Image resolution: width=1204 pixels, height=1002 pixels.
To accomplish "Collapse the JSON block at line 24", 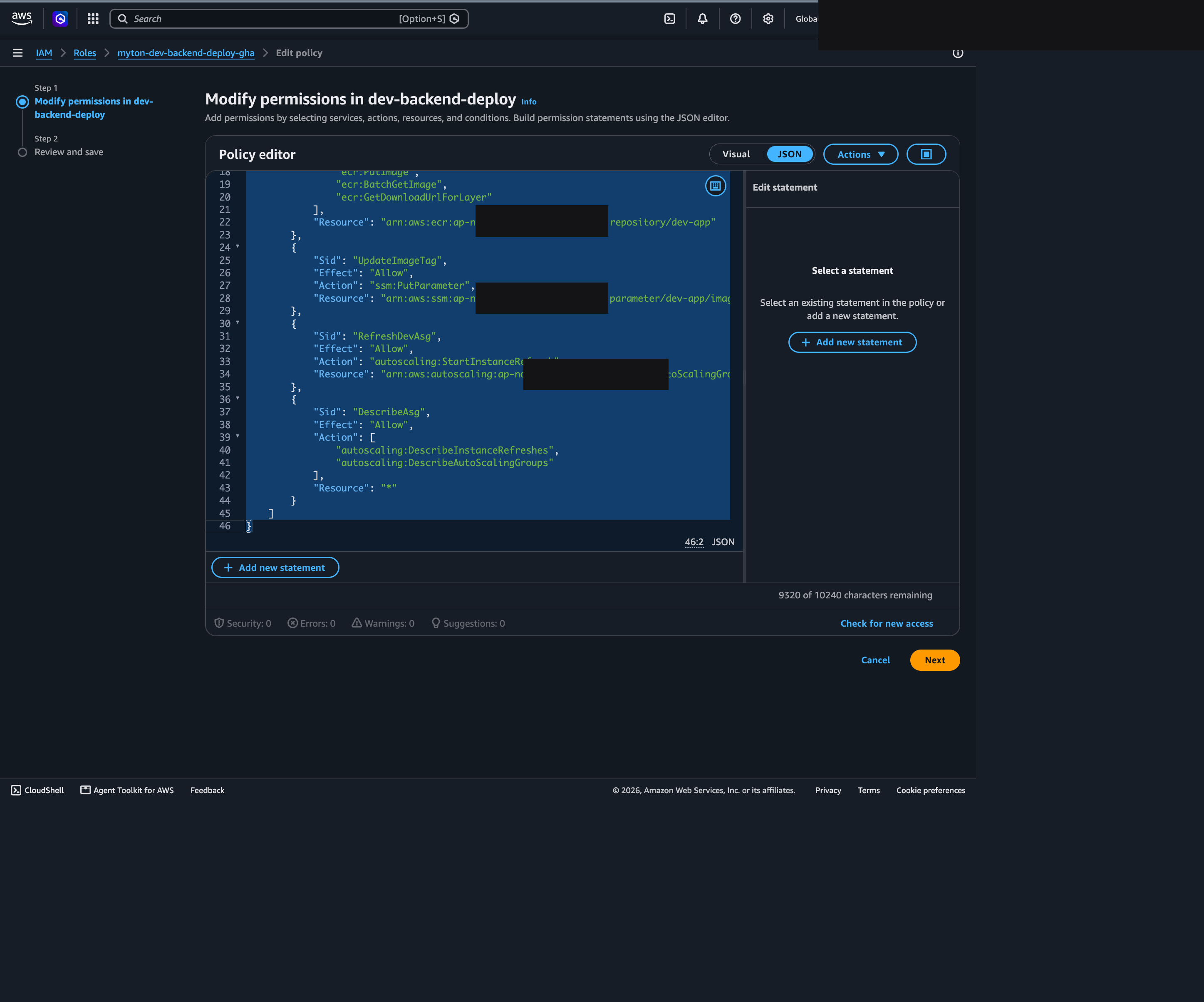I will tap(238, 247).
